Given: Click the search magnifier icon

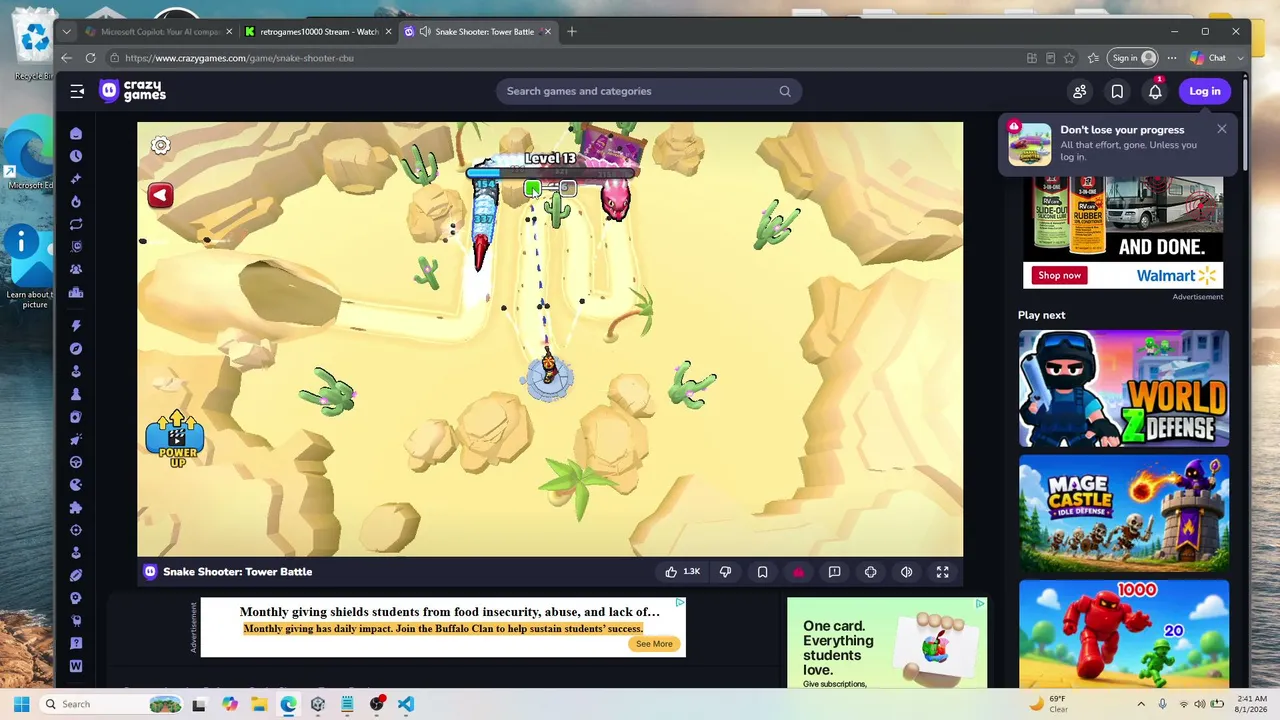Looking at the screenshot, I should 785,91.
